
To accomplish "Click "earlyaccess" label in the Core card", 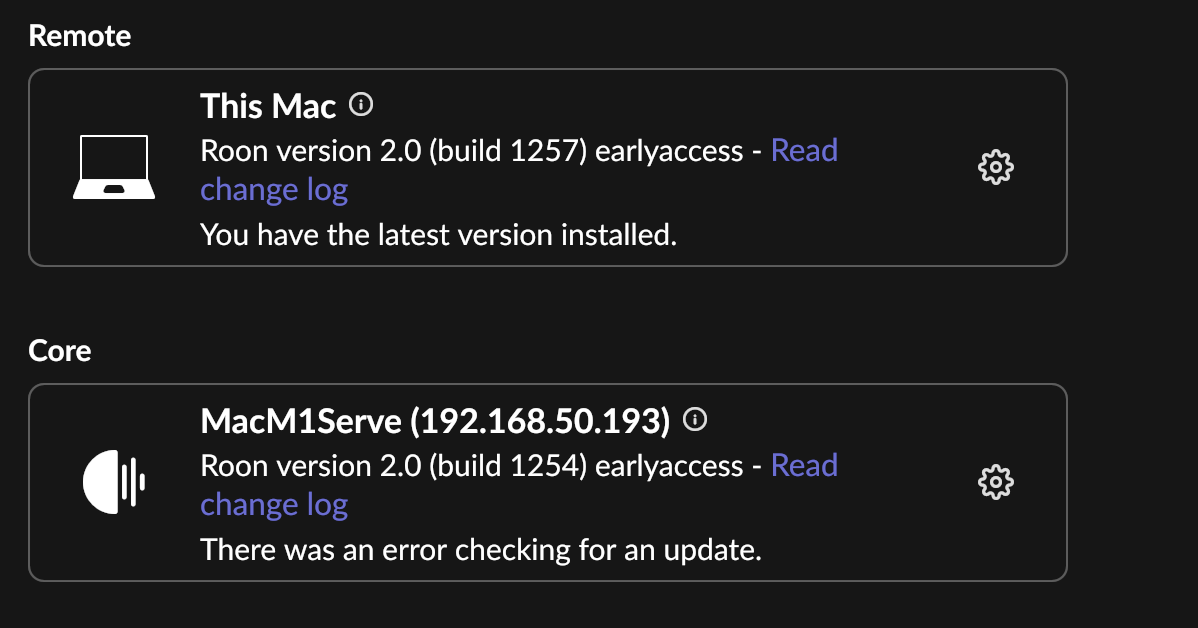I will 669,466.
